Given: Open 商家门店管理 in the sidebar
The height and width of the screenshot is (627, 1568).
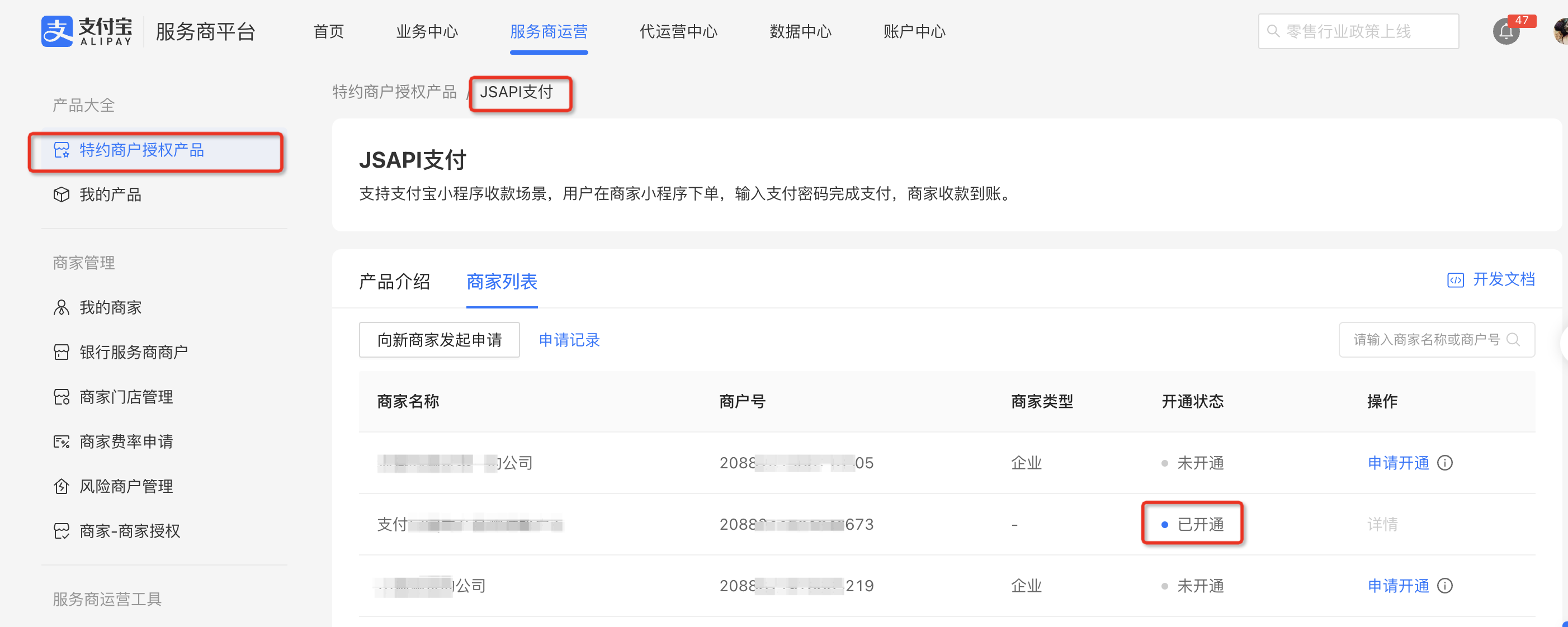Looking at the screenshot, I should (126, 397).
